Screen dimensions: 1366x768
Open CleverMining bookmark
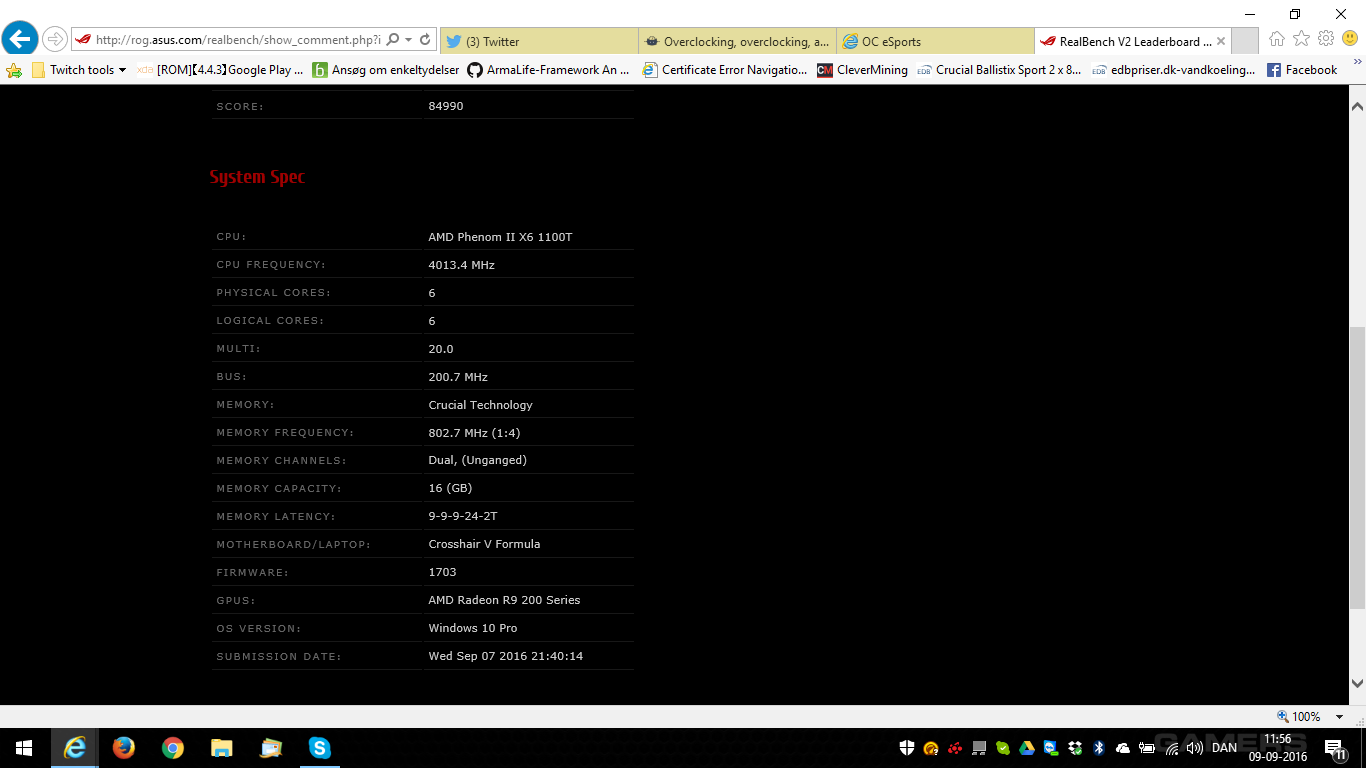[863, 70]
